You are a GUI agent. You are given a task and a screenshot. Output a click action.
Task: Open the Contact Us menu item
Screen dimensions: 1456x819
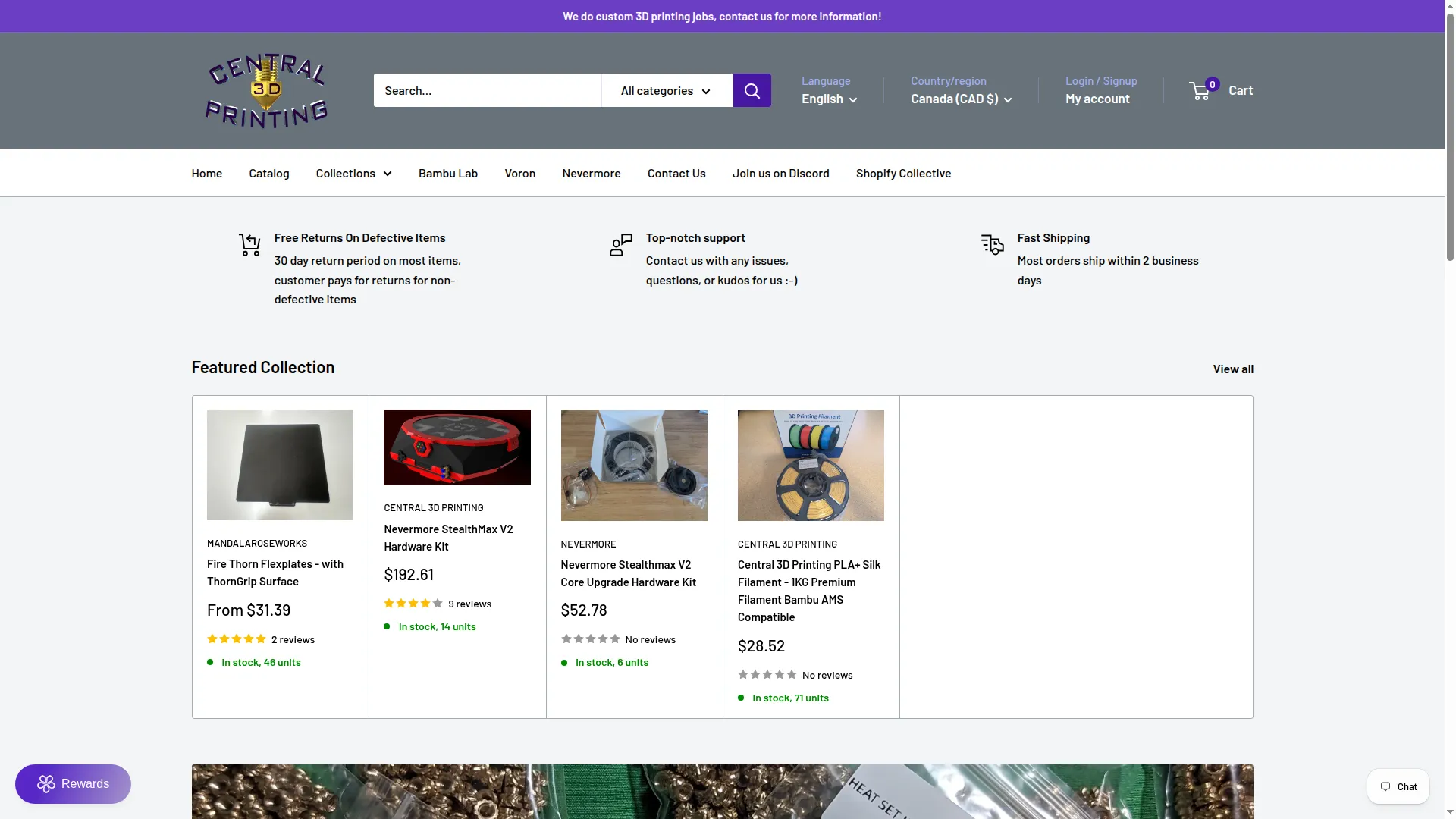point(676,173)
